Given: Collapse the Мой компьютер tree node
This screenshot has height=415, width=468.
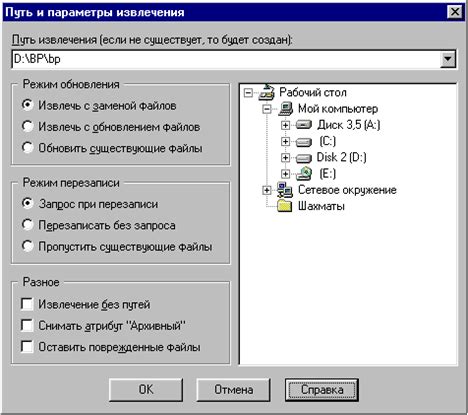Looking at the screenshot, I should click(x=267, y=109).
